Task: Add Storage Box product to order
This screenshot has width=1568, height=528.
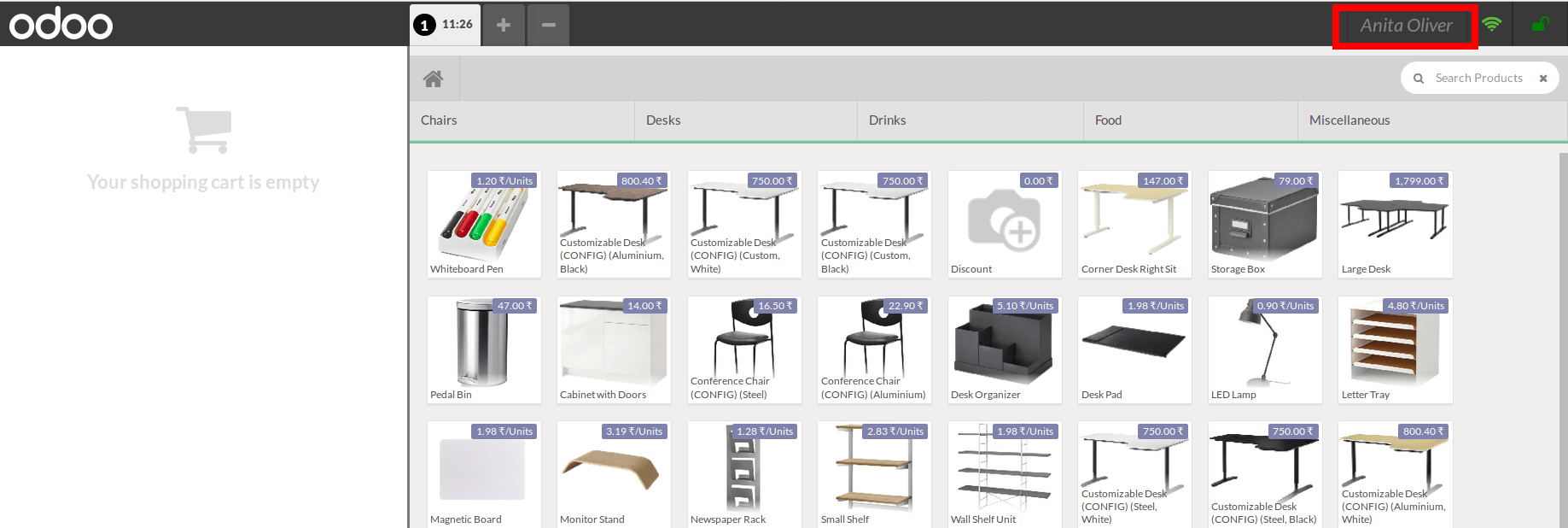Action: [1264, 224]
